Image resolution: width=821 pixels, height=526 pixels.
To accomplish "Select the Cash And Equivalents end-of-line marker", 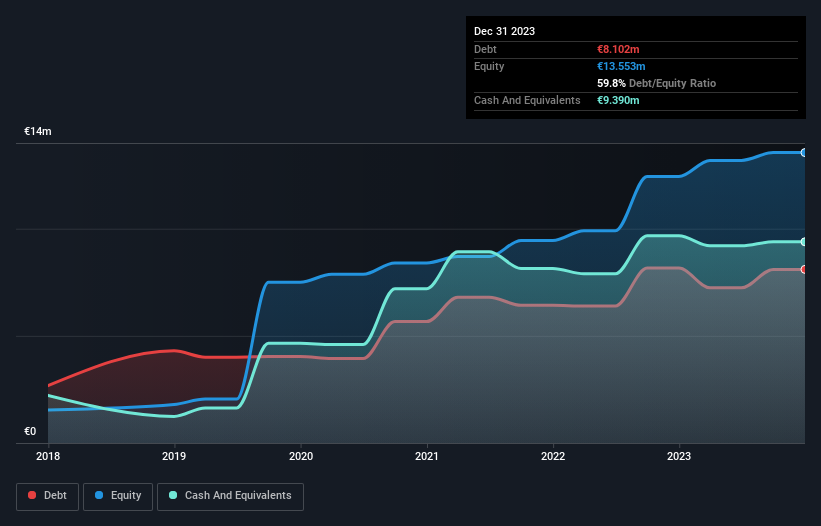I will (804, 242).
